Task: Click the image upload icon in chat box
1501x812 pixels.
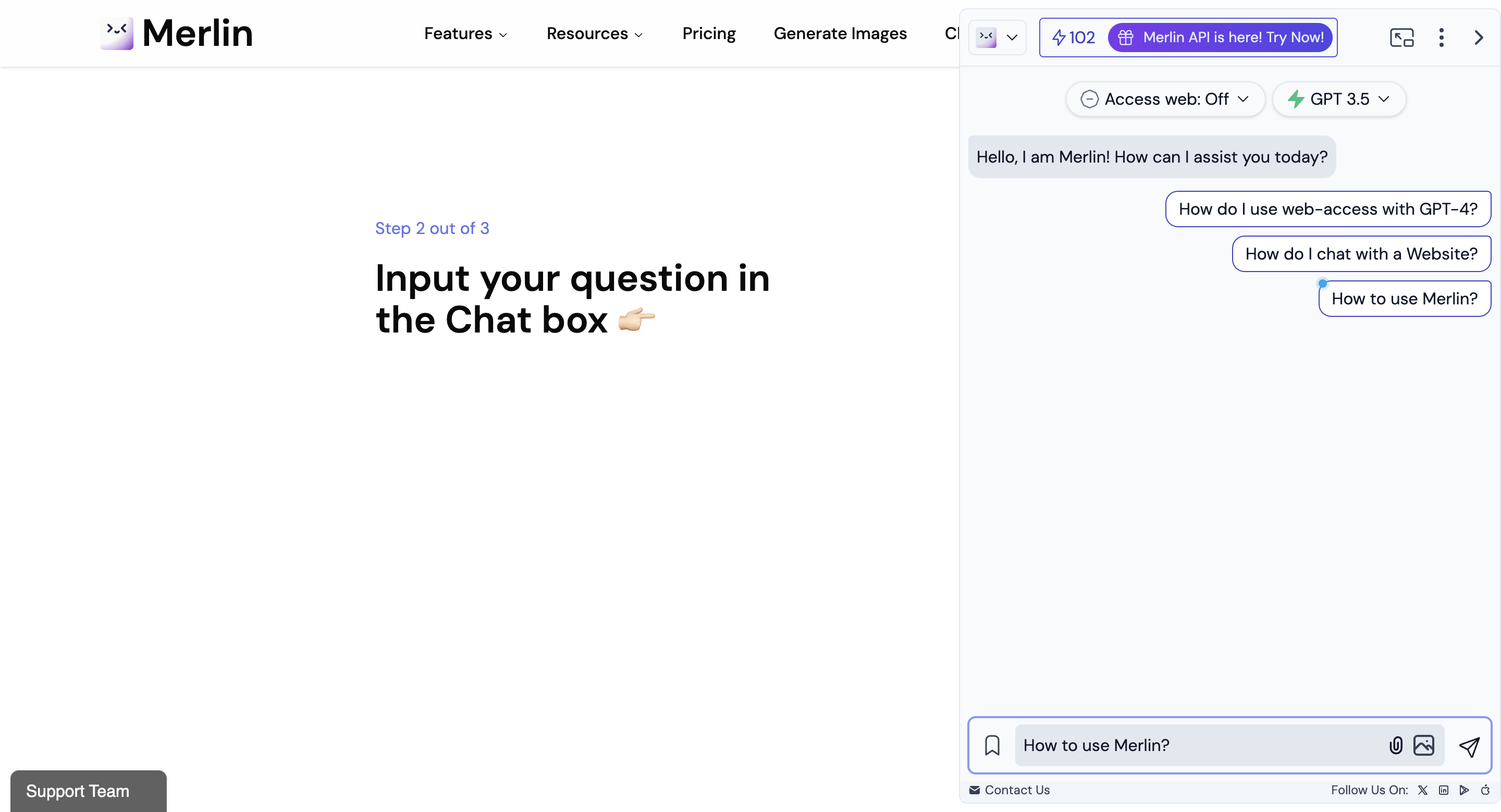Action: [1423, 746]
